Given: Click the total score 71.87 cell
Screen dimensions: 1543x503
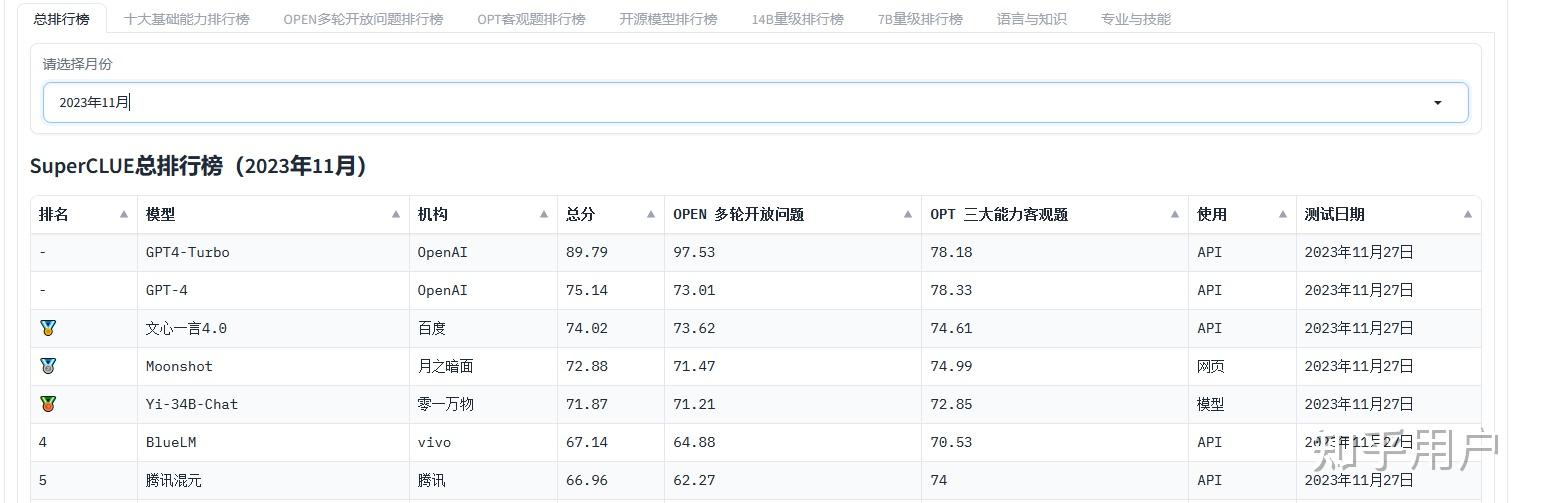Looking at the screenshot, I should pyautogui.click(x=611, y=404).
